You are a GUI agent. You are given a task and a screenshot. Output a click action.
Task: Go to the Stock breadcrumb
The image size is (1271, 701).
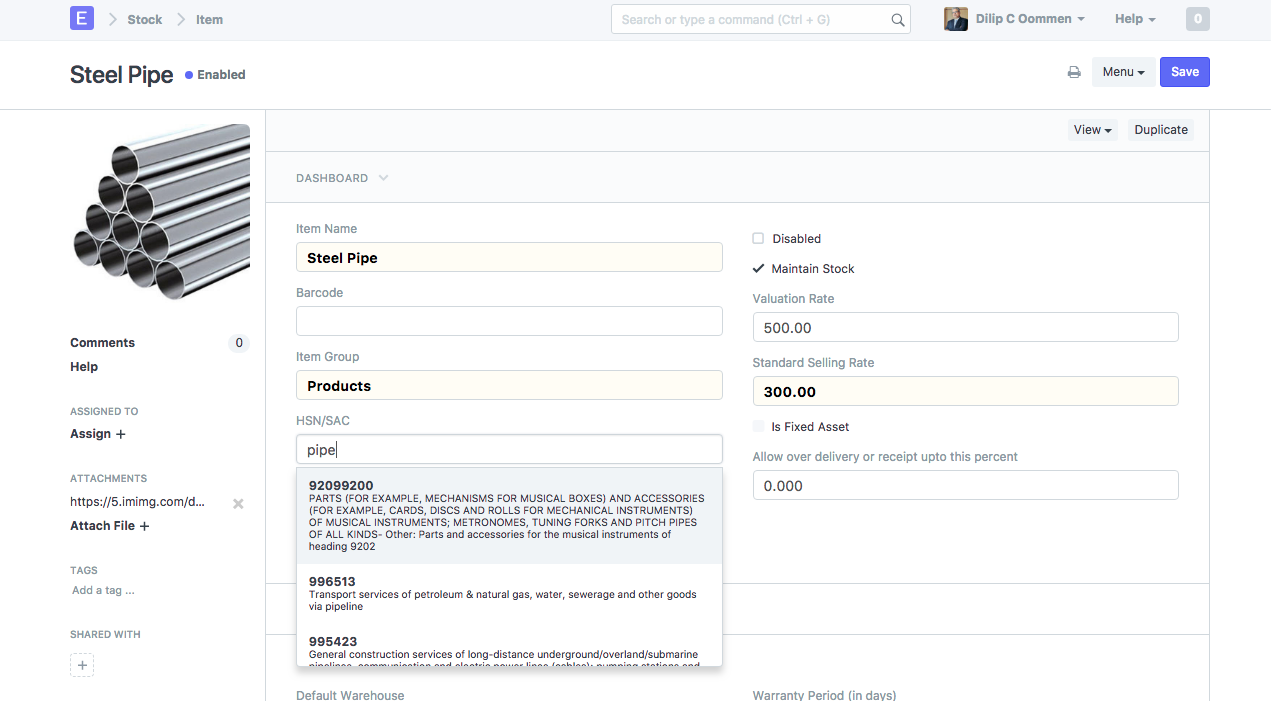(x=145, y=19)
